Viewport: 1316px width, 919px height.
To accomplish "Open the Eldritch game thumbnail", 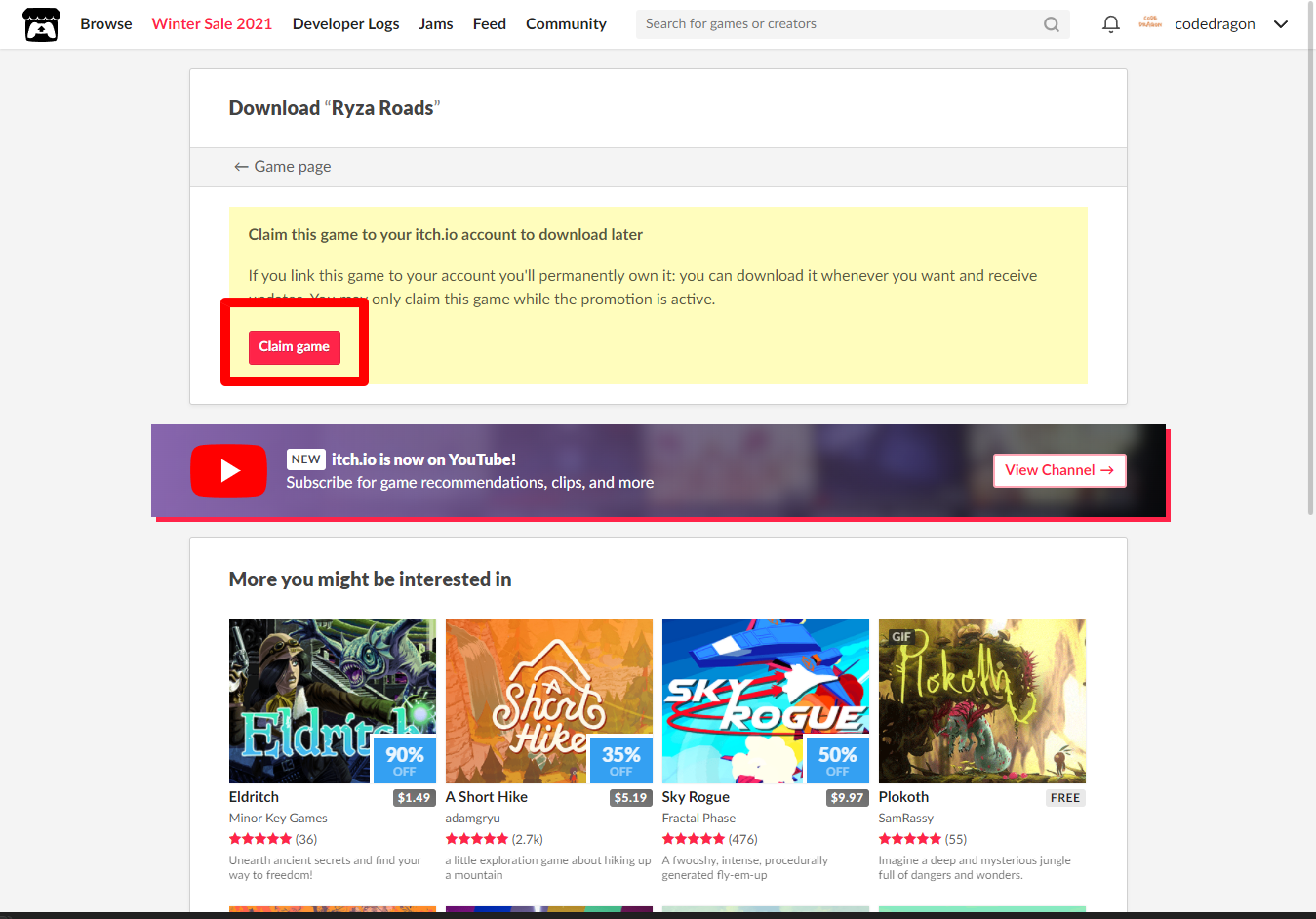I will tap(333, 701).
